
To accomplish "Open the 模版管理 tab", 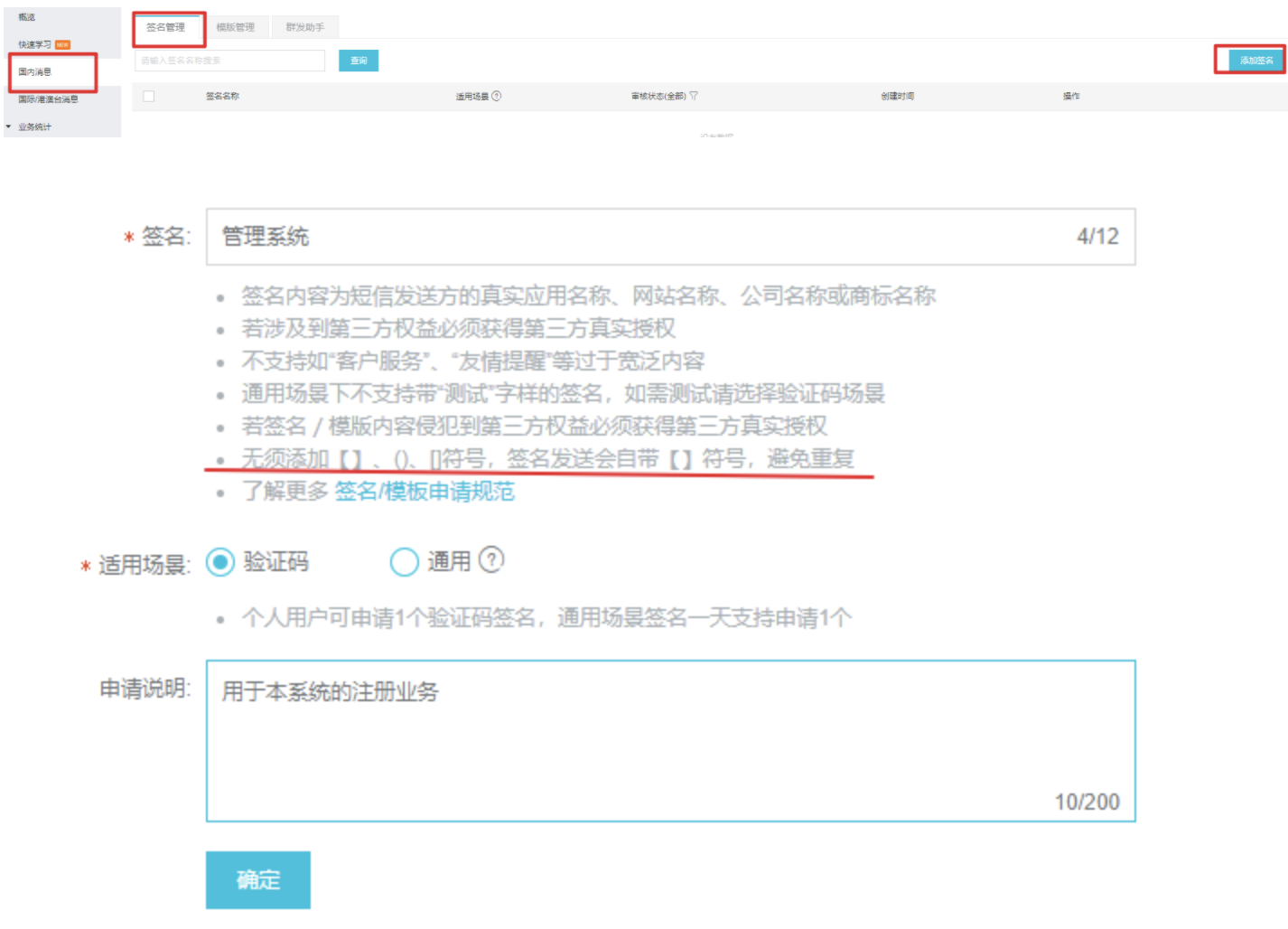I will click(x=236, y=27).
